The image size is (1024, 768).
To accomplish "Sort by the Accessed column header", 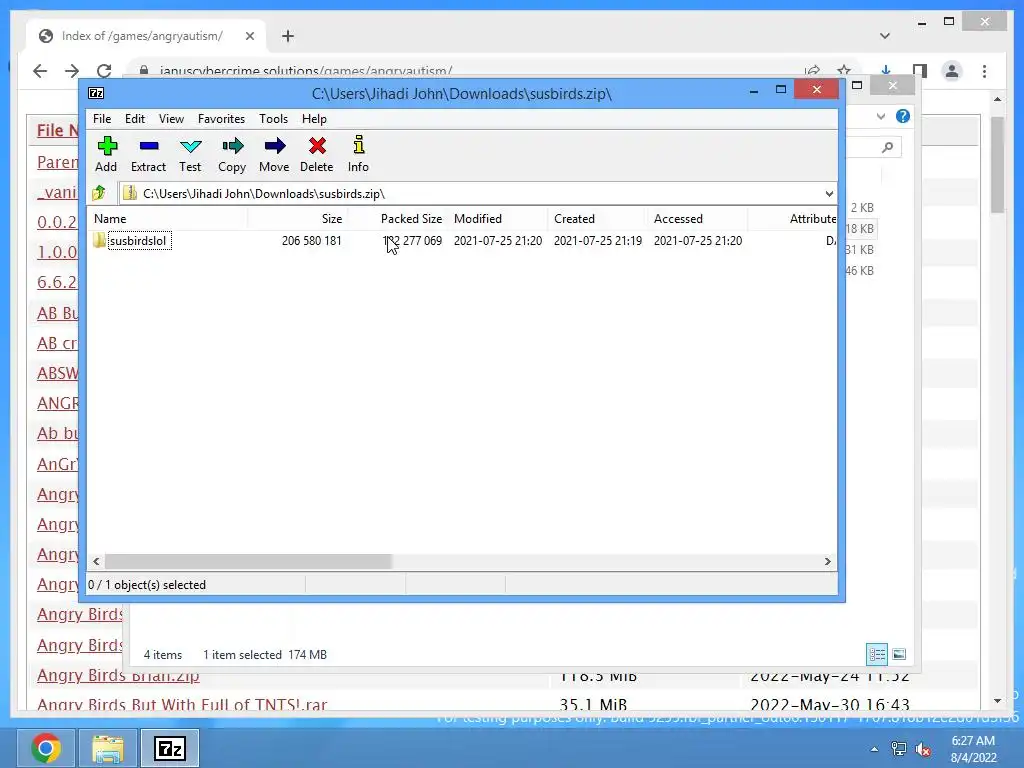I will pyautogui.click(x=697, y=219).
